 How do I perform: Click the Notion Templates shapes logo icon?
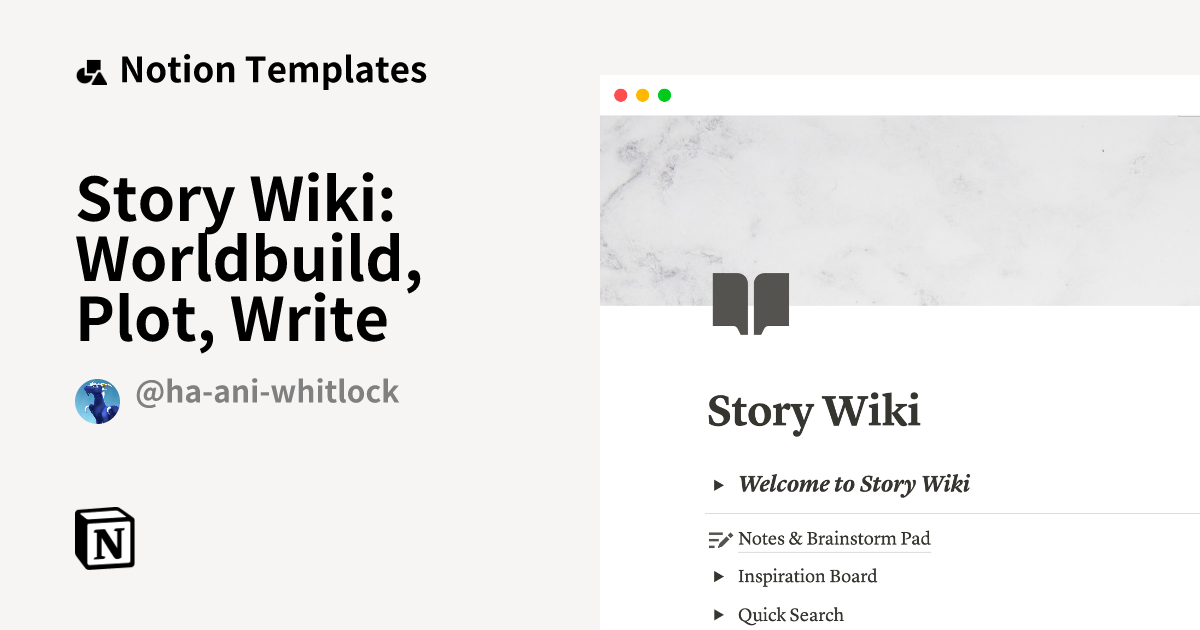[91, 71]
